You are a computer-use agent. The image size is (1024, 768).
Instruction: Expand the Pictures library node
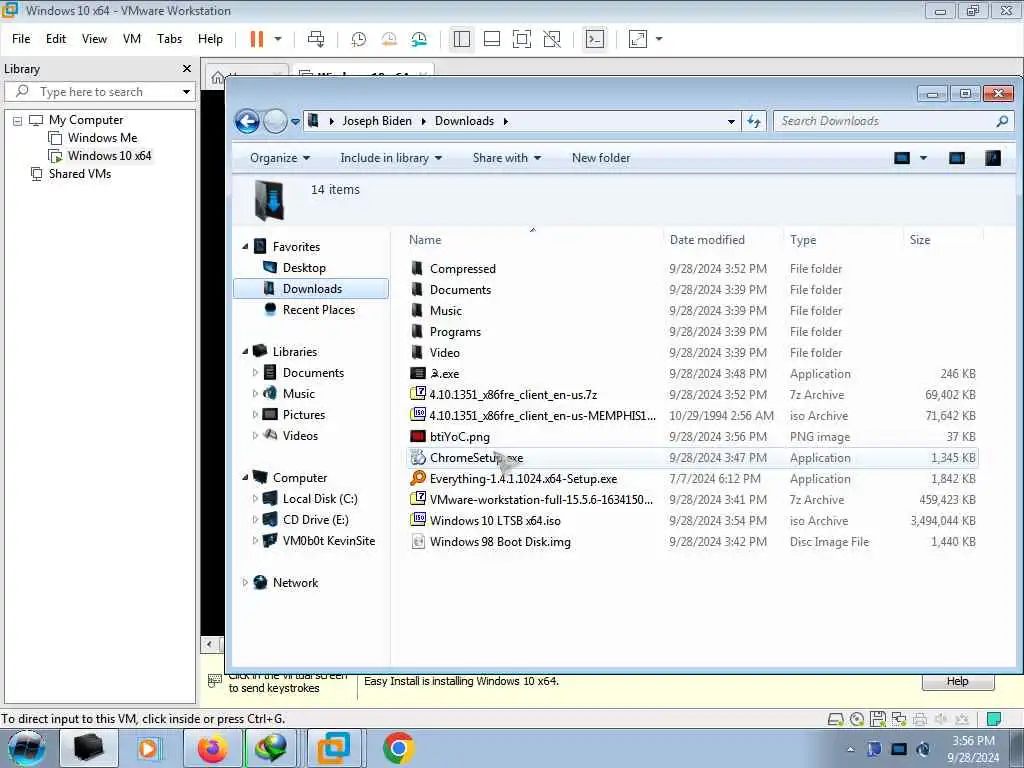[255, 415]
